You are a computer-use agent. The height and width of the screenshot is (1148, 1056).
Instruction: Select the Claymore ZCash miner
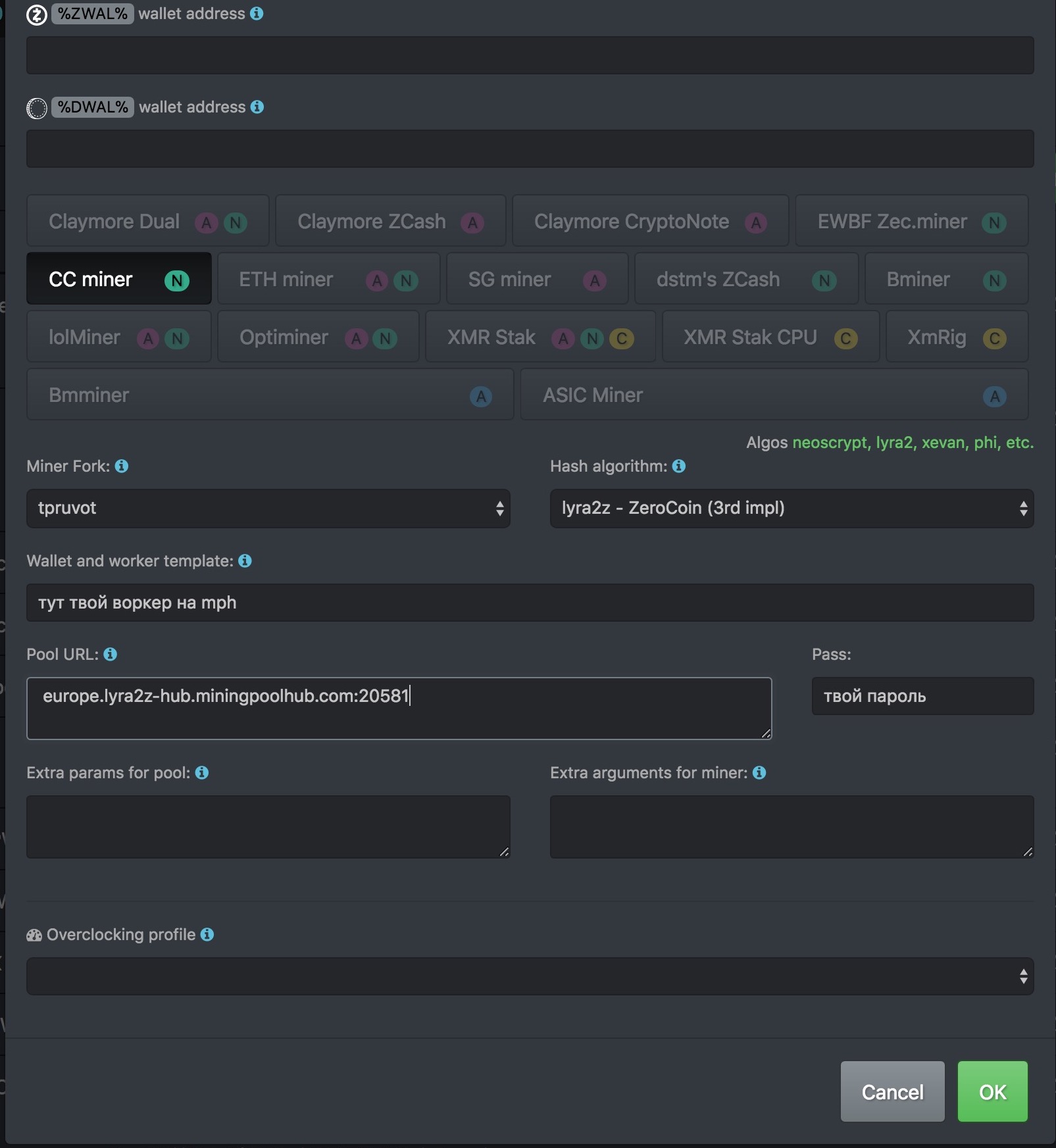391,221
